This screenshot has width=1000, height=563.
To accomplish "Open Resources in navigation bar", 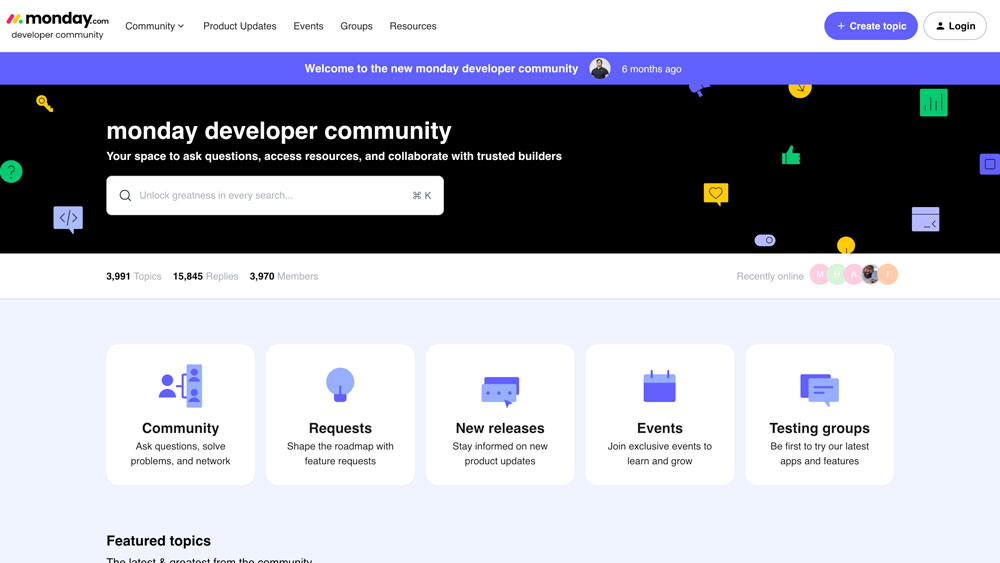I will [x=413, y=26].
